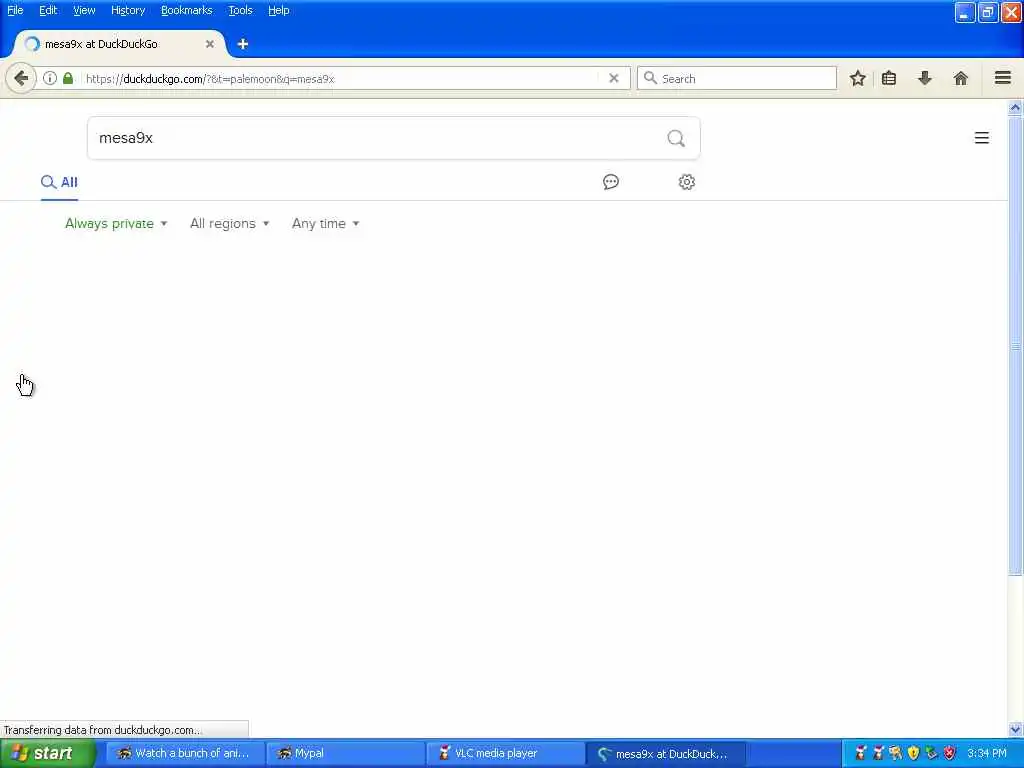Switch to VLC media player taskbar window
This screenshot has height=768, width=1024.
505,754
